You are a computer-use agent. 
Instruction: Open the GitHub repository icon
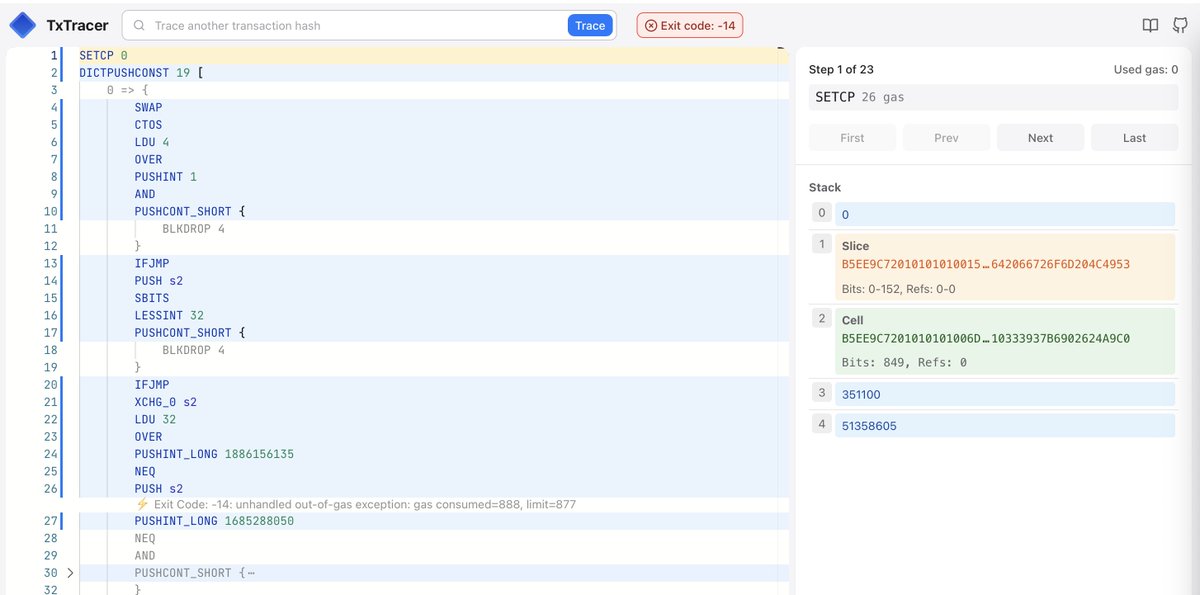tap(1180, 25)
